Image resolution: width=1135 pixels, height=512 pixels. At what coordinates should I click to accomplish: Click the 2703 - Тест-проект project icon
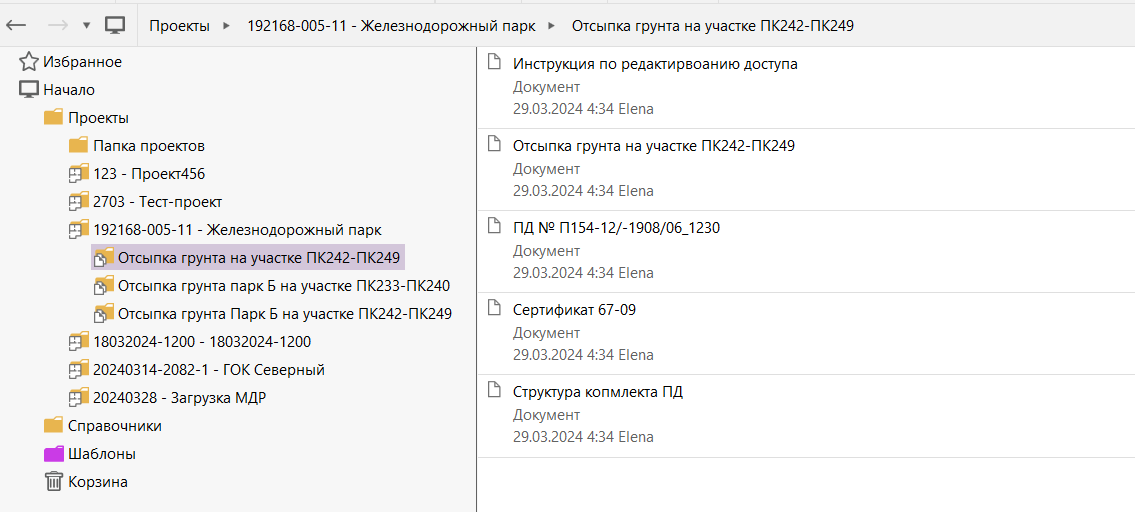coord(78,201)
